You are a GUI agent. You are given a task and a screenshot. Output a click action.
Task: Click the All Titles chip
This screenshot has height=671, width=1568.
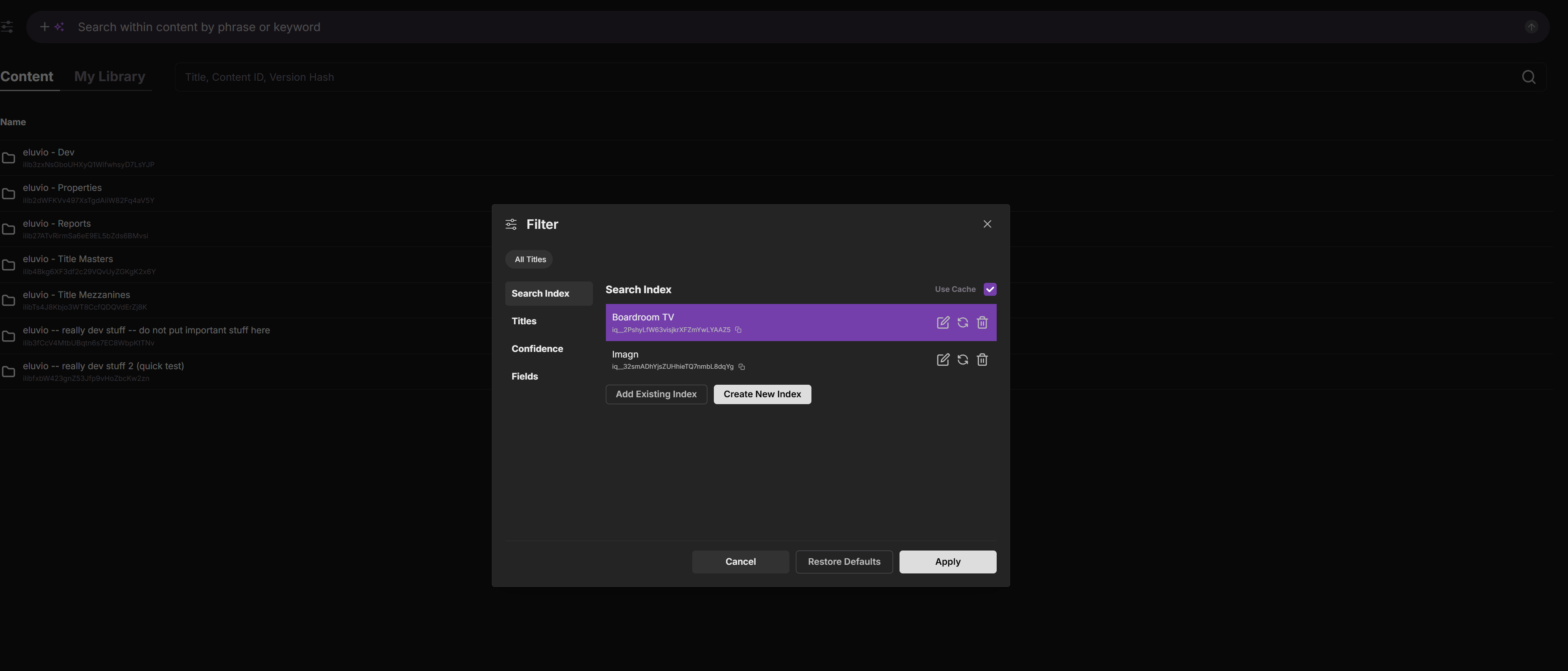529,260
